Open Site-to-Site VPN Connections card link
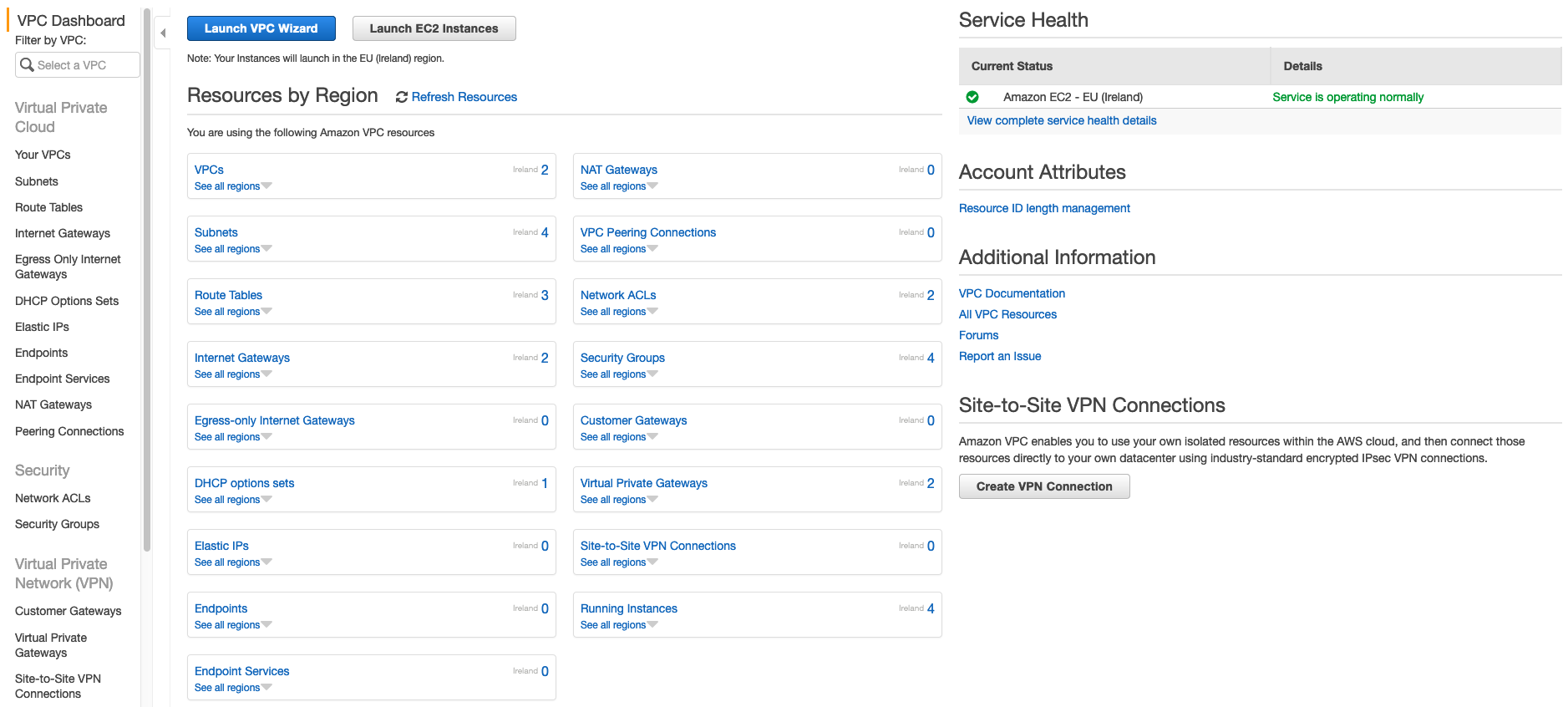This screenshot has width=1568, height=707. (x=658, y=546)
